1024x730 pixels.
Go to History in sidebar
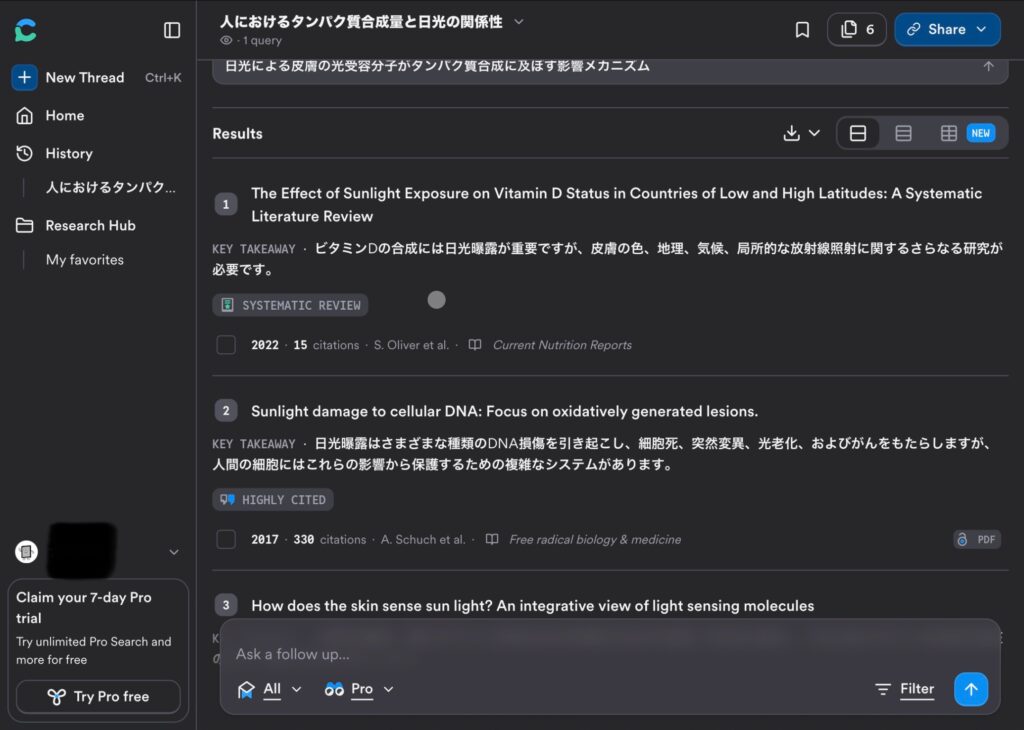coord(68,153)
